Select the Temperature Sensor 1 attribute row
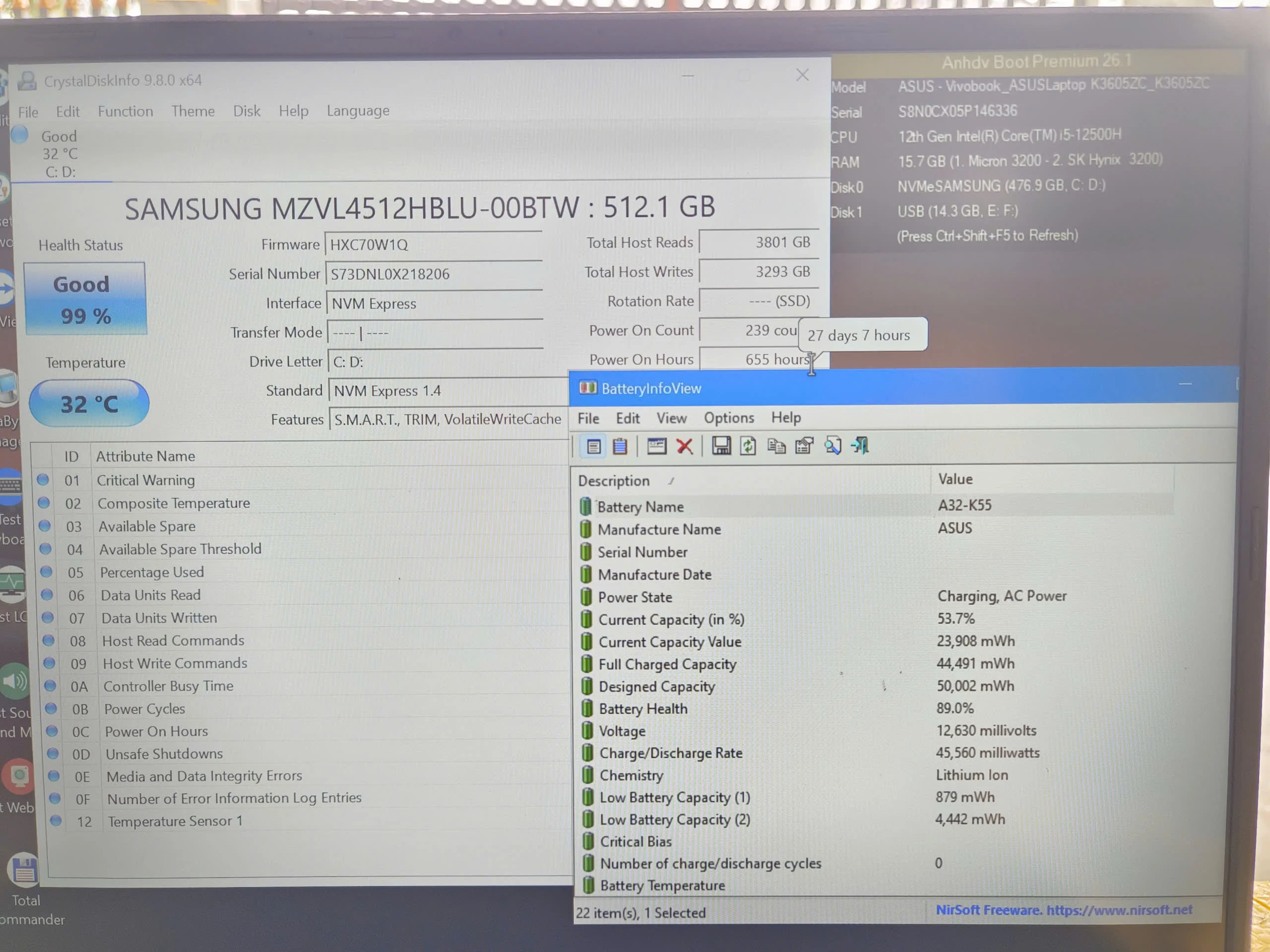 click(x=308, y=821)
